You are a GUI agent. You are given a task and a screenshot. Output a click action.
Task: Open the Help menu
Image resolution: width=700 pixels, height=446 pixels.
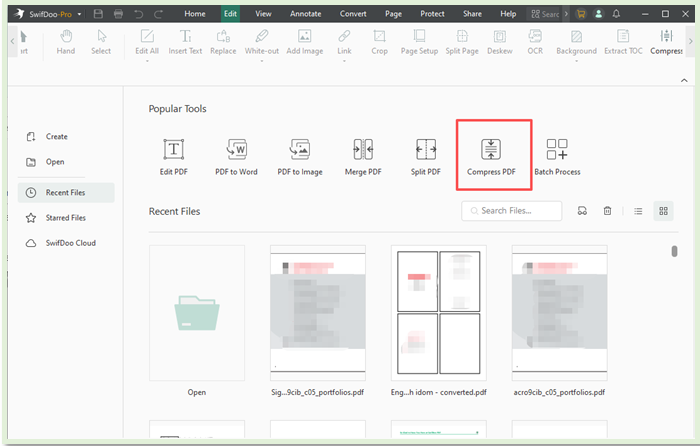[x=508, y=14]
